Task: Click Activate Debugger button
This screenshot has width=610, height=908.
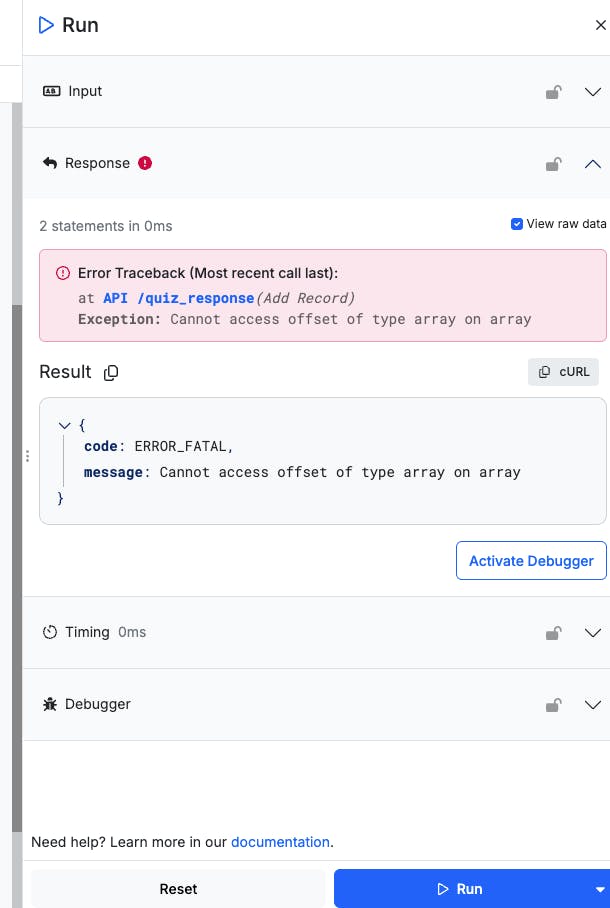Action: point(531,561)
